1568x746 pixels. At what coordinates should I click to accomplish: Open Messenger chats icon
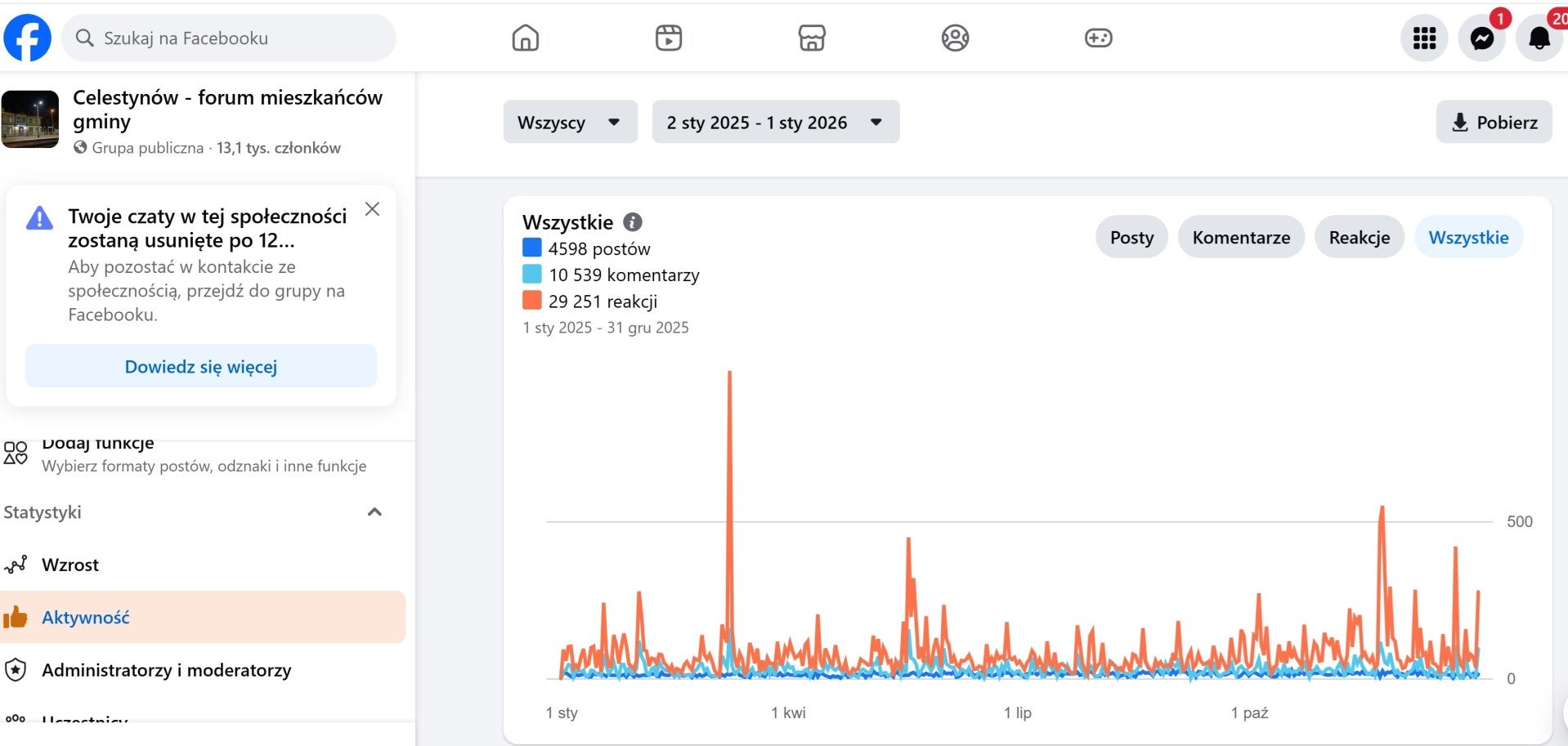tap(1481, 38)
